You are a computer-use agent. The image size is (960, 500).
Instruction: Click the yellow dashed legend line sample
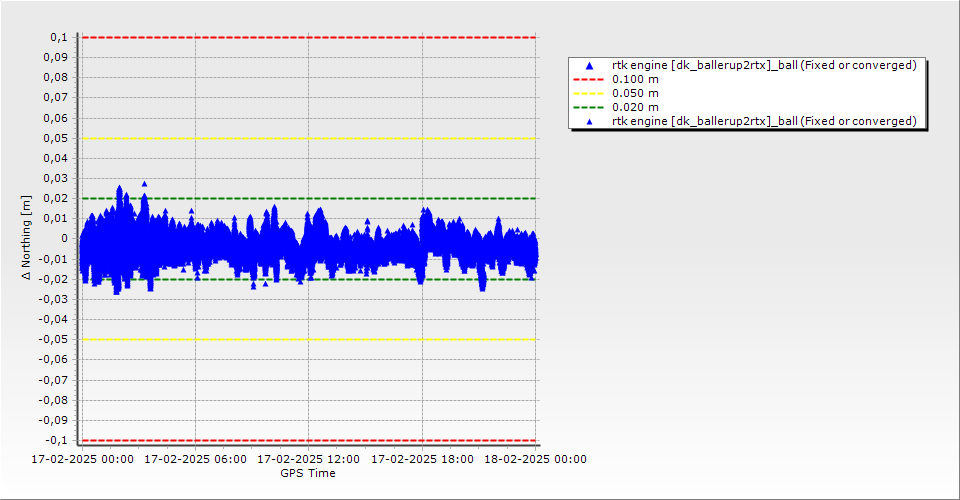pos(588,94)
